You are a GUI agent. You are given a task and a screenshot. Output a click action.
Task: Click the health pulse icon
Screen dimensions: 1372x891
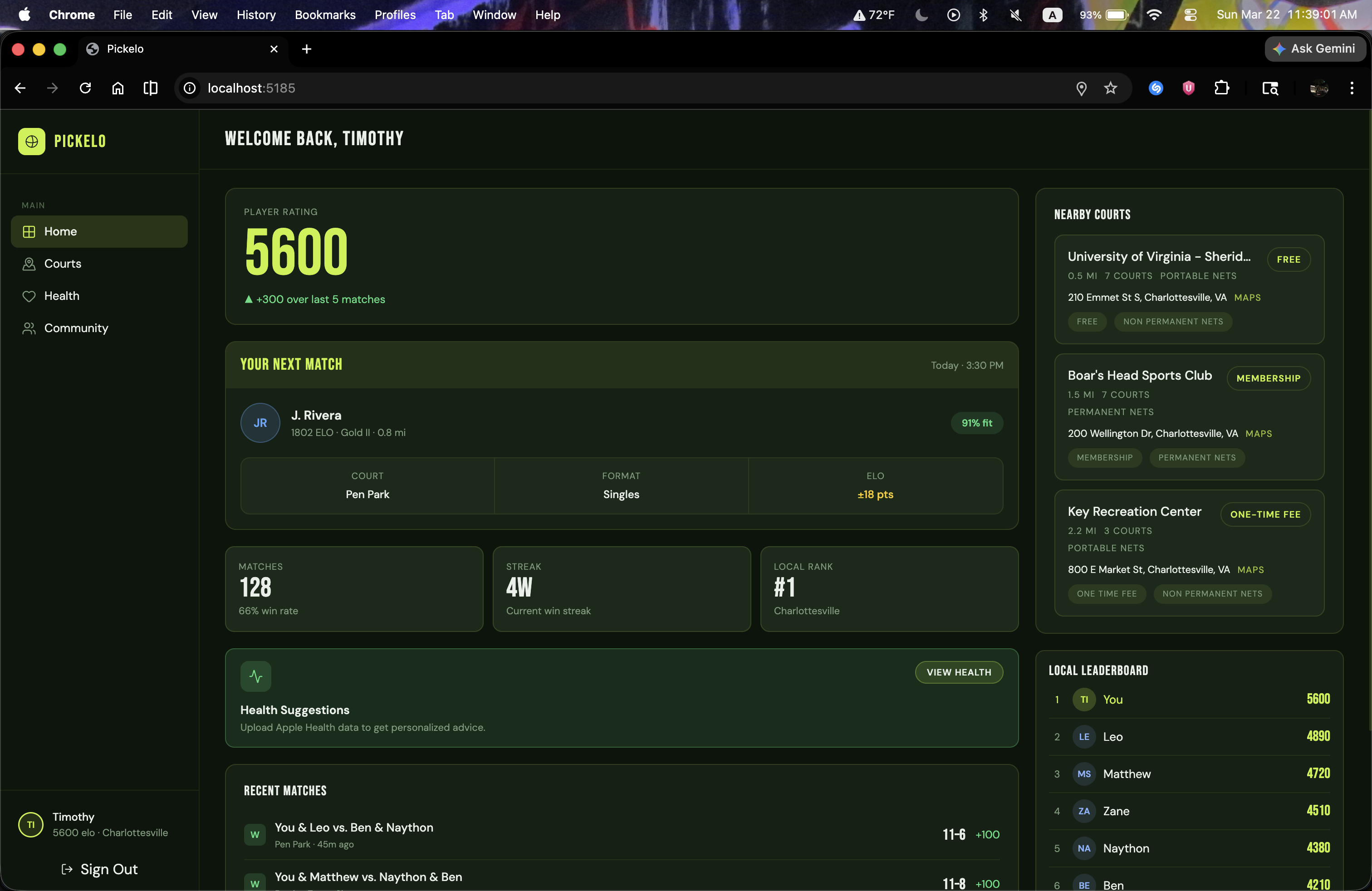coord(255,676)
